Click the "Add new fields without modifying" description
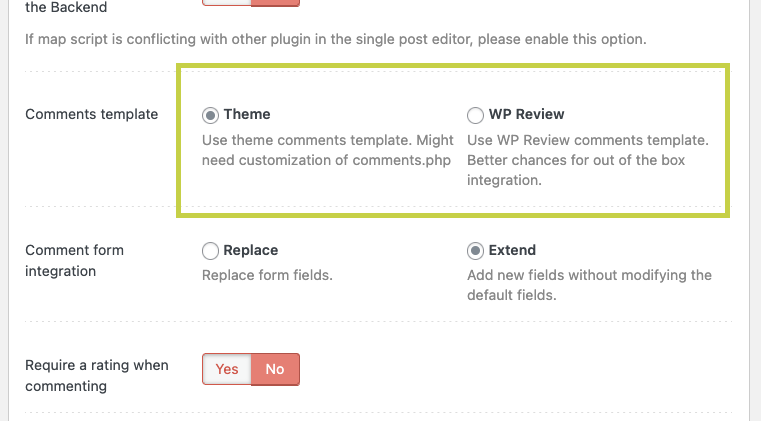761x421 pixels. pos(589,285)
